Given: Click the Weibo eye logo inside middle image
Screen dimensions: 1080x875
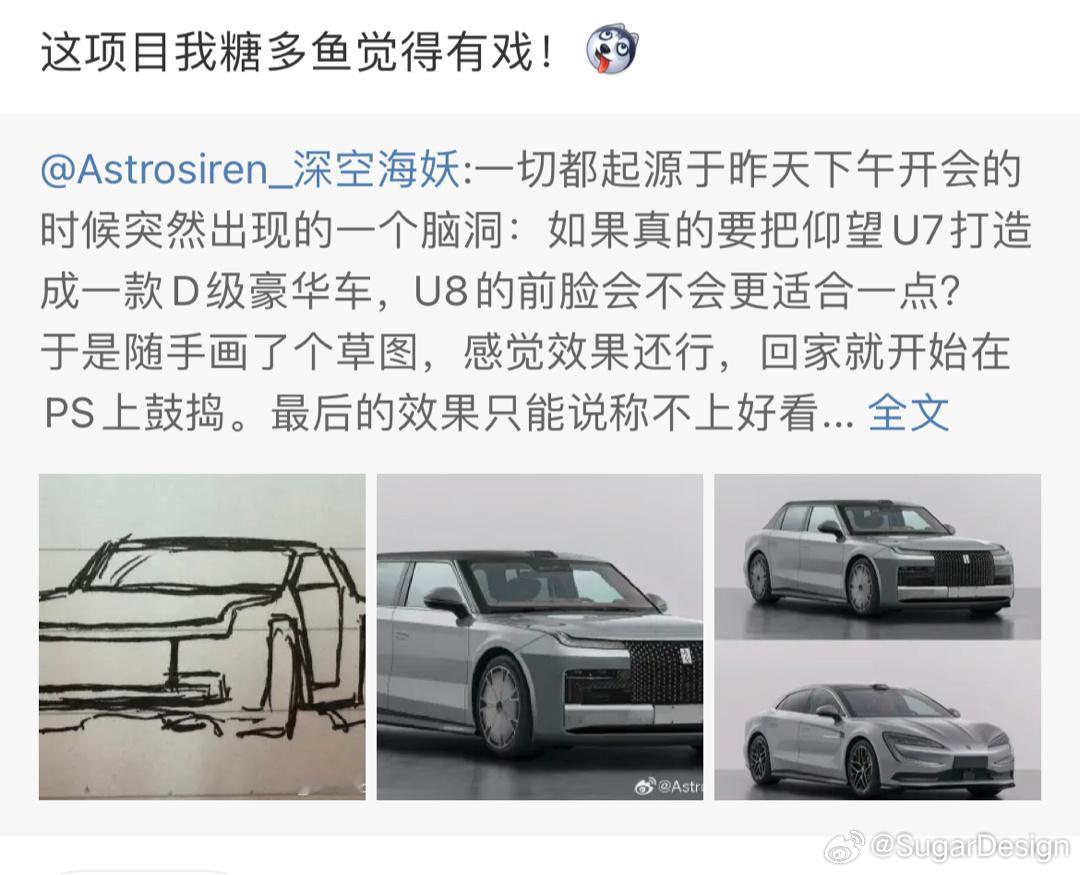Looking at the screenshot, I should [x=645, y=785].
